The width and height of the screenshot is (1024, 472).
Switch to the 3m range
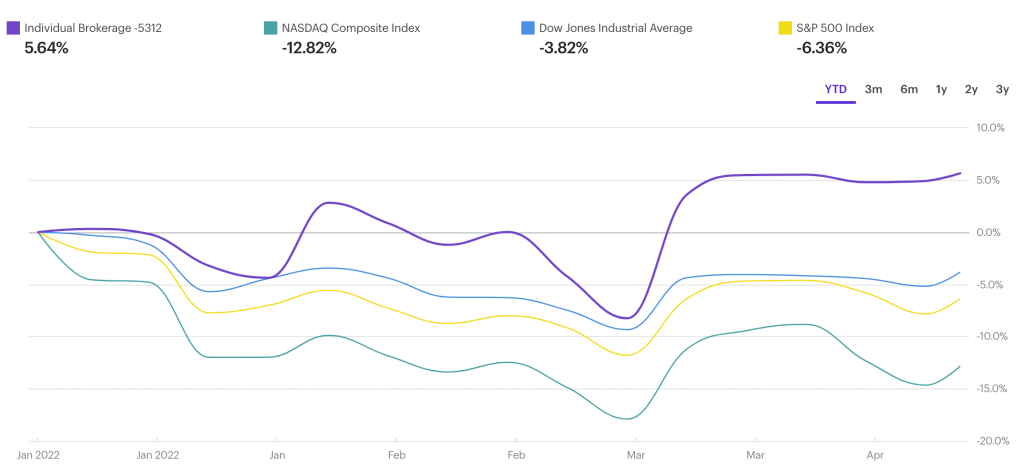[x=873, y=90]
